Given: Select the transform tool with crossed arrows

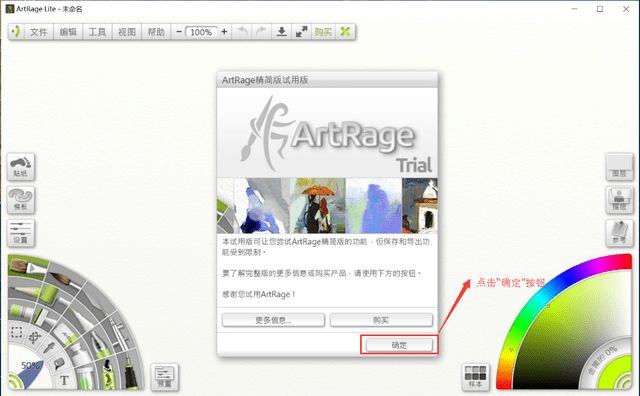Looking at the screenshot, I should (x=35, y=337).
